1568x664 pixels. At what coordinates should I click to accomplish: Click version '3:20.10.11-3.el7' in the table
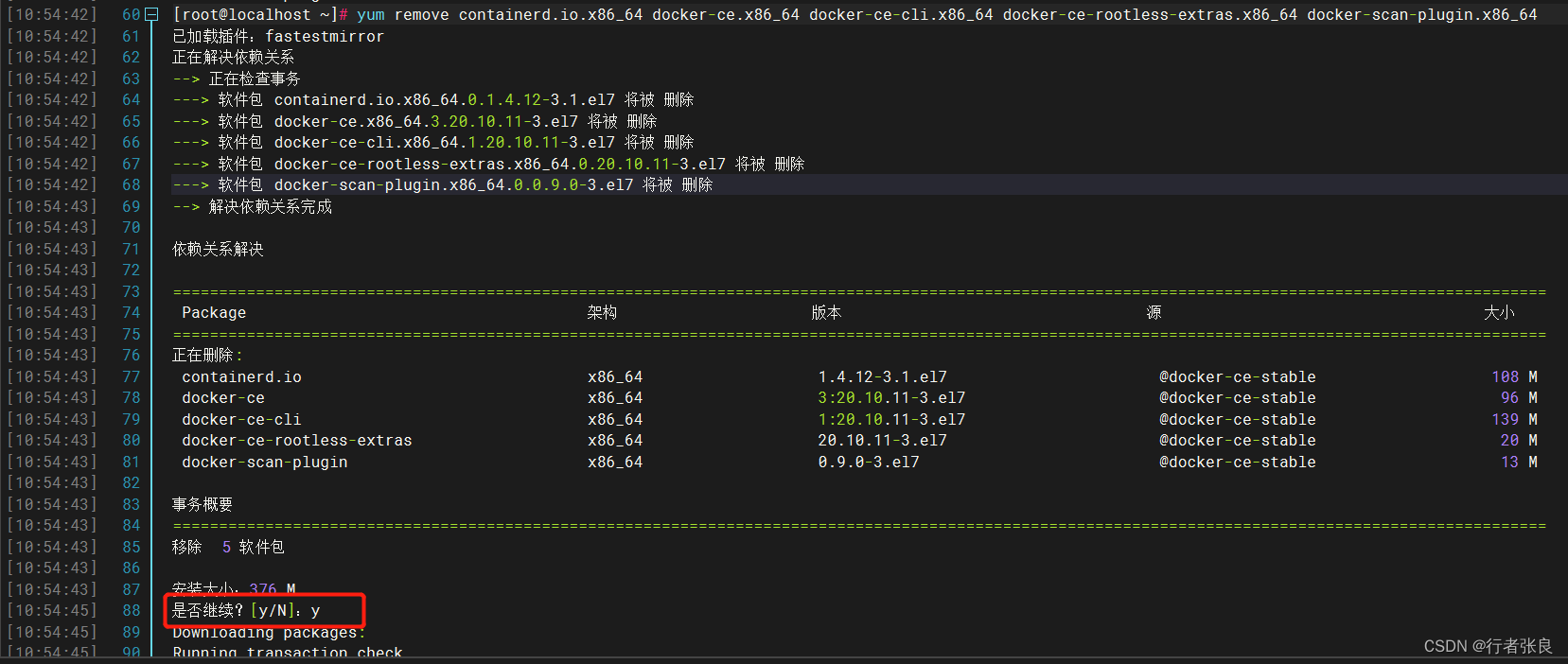coord(892,398)
